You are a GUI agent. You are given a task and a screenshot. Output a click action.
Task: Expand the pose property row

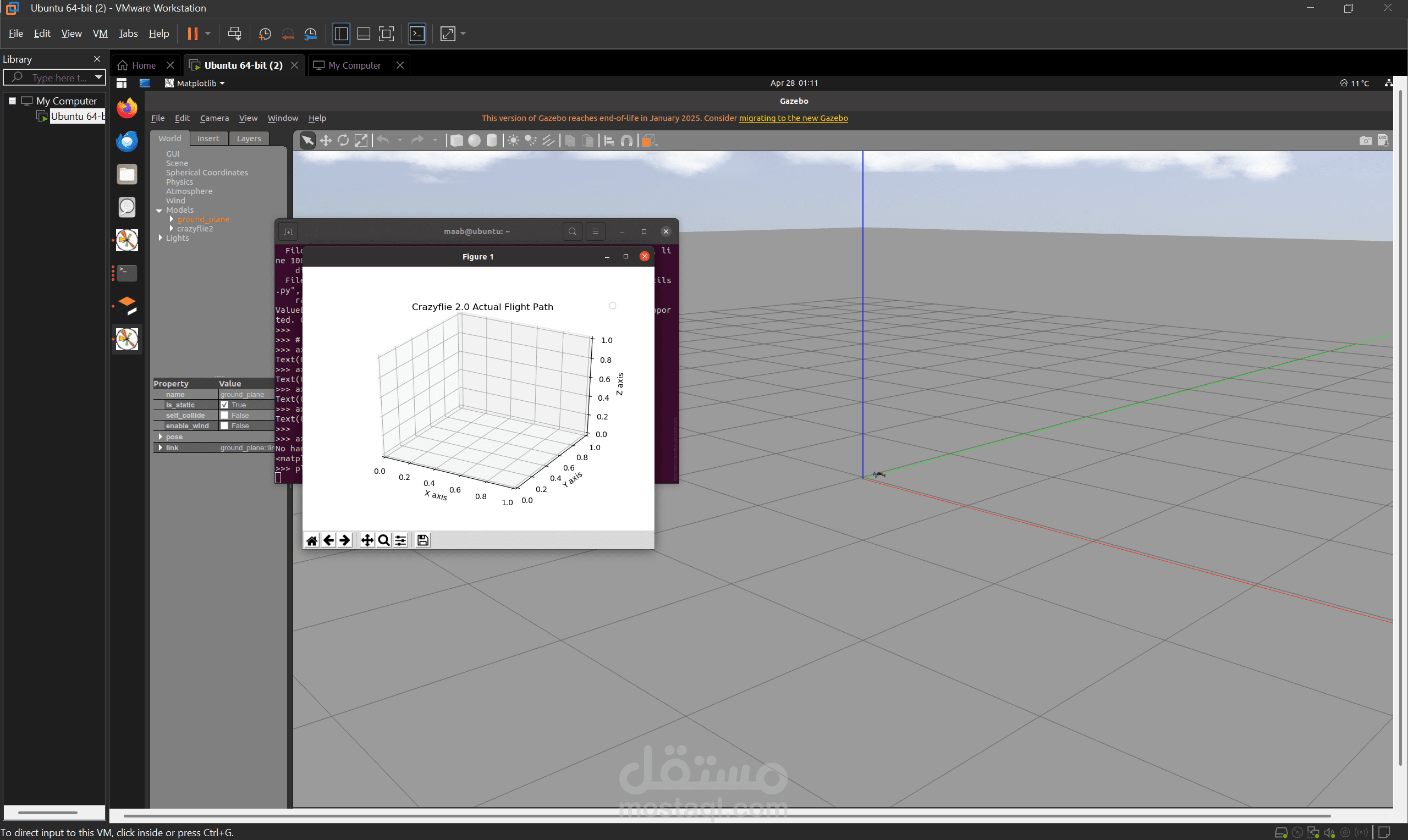(x=160, y=436)
